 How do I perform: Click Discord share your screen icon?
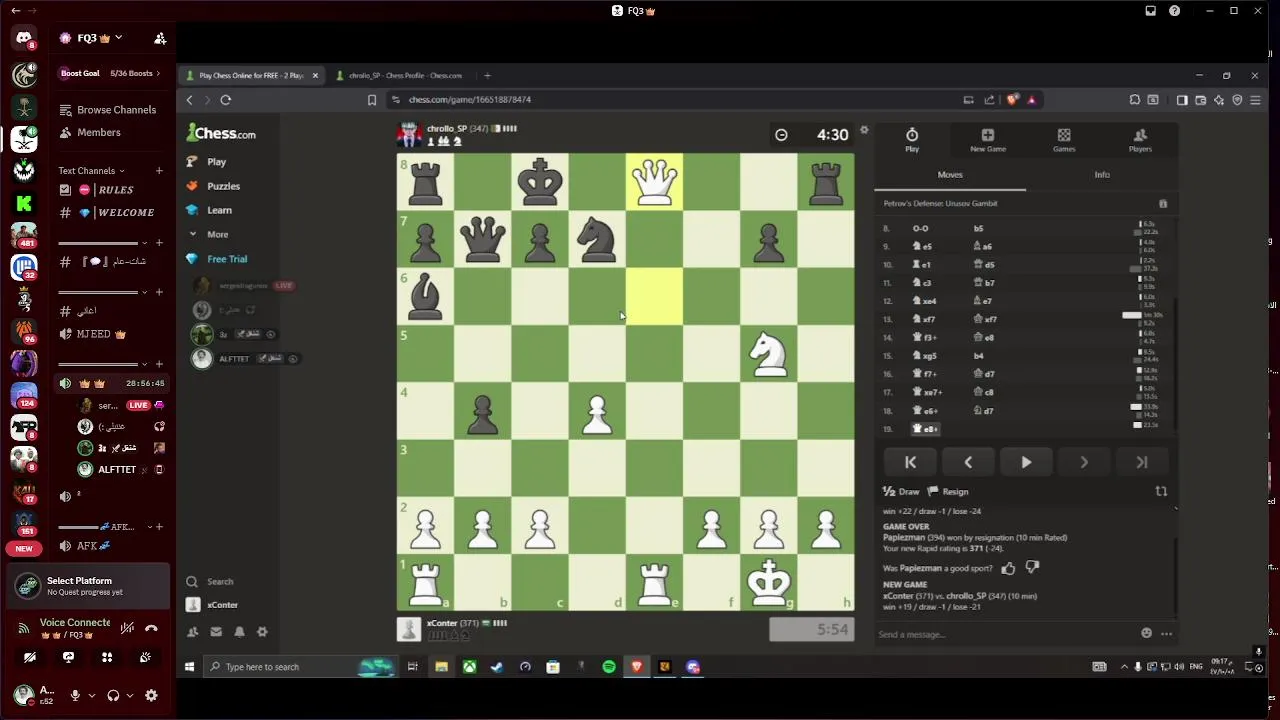68,657
